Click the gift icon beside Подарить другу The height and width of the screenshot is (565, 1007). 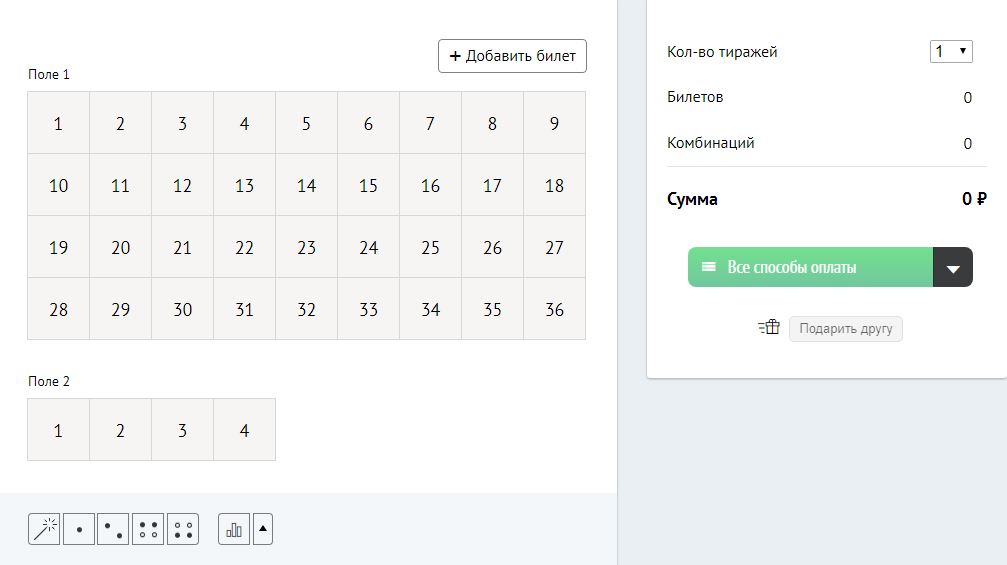point(769,328)
